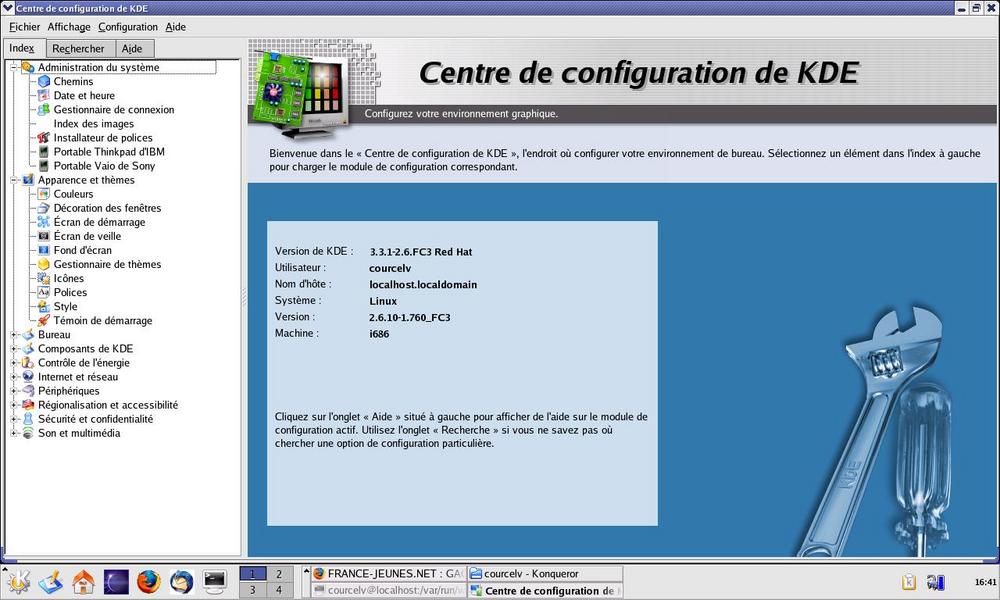Viewport: 1000px width, 600px height.
Task: Expand Sécurité et confidentialité branch
Action: [x=13, y=418]
